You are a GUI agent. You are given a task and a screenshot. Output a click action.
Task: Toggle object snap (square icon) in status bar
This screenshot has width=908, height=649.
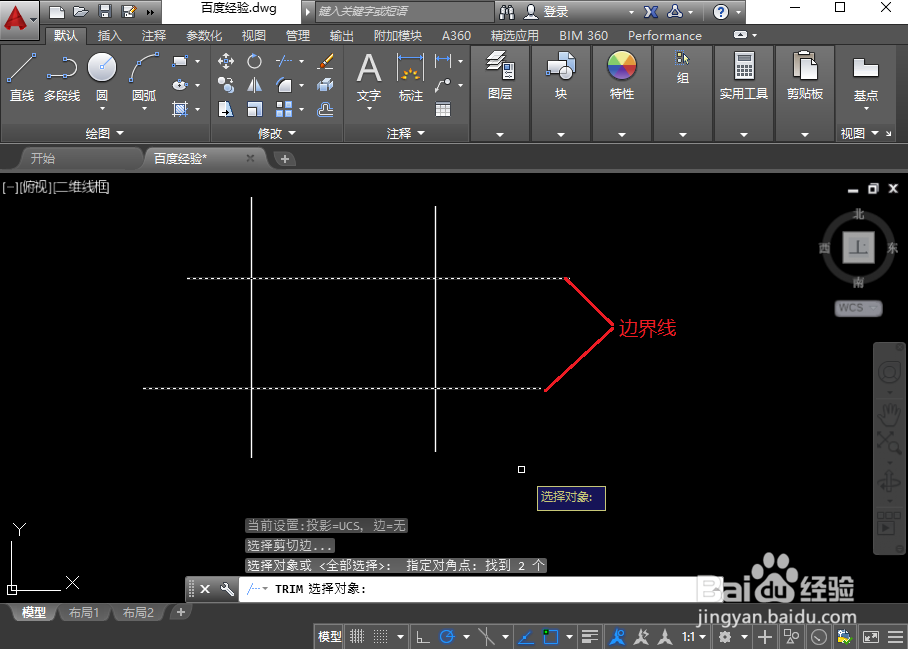[x=550, y=637]
